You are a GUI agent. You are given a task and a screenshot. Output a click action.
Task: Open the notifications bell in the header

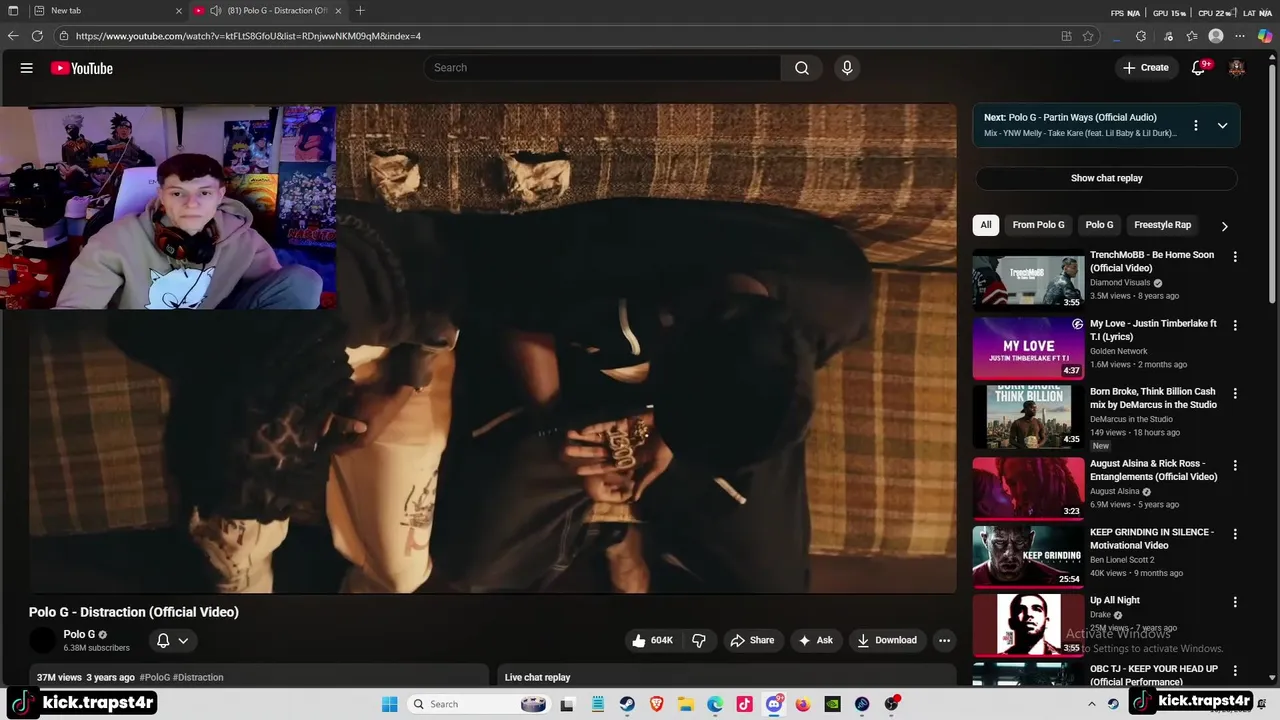coord(1199,68)
